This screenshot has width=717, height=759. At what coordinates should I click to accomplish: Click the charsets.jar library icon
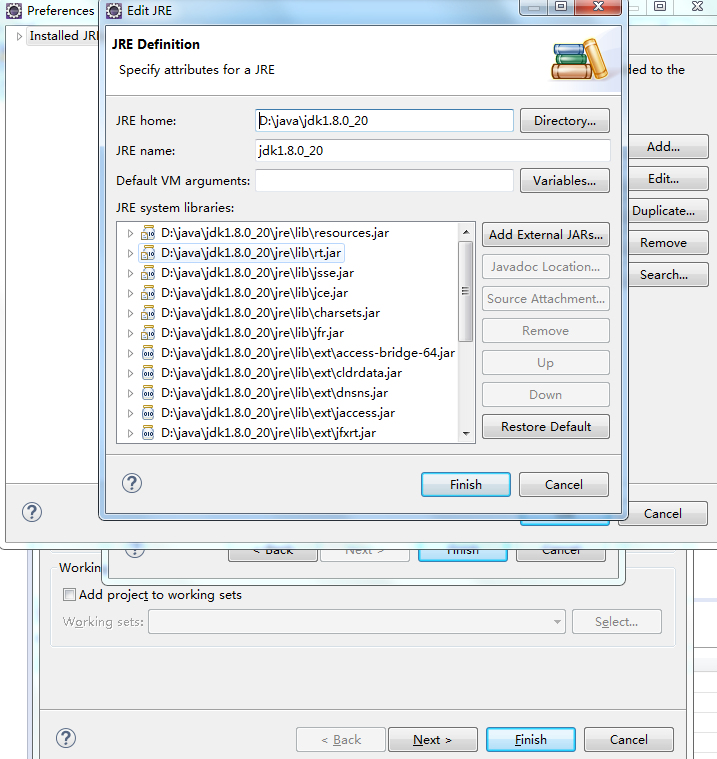(148, 313)
